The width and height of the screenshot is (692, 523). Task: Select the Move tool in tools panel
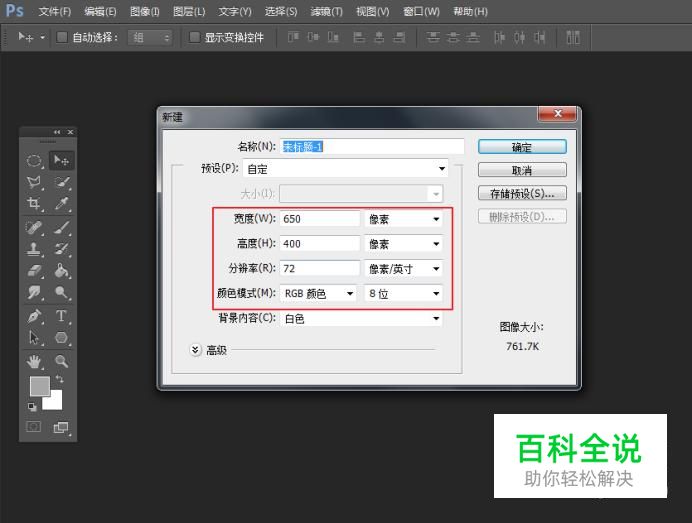[x=61, y=161]
